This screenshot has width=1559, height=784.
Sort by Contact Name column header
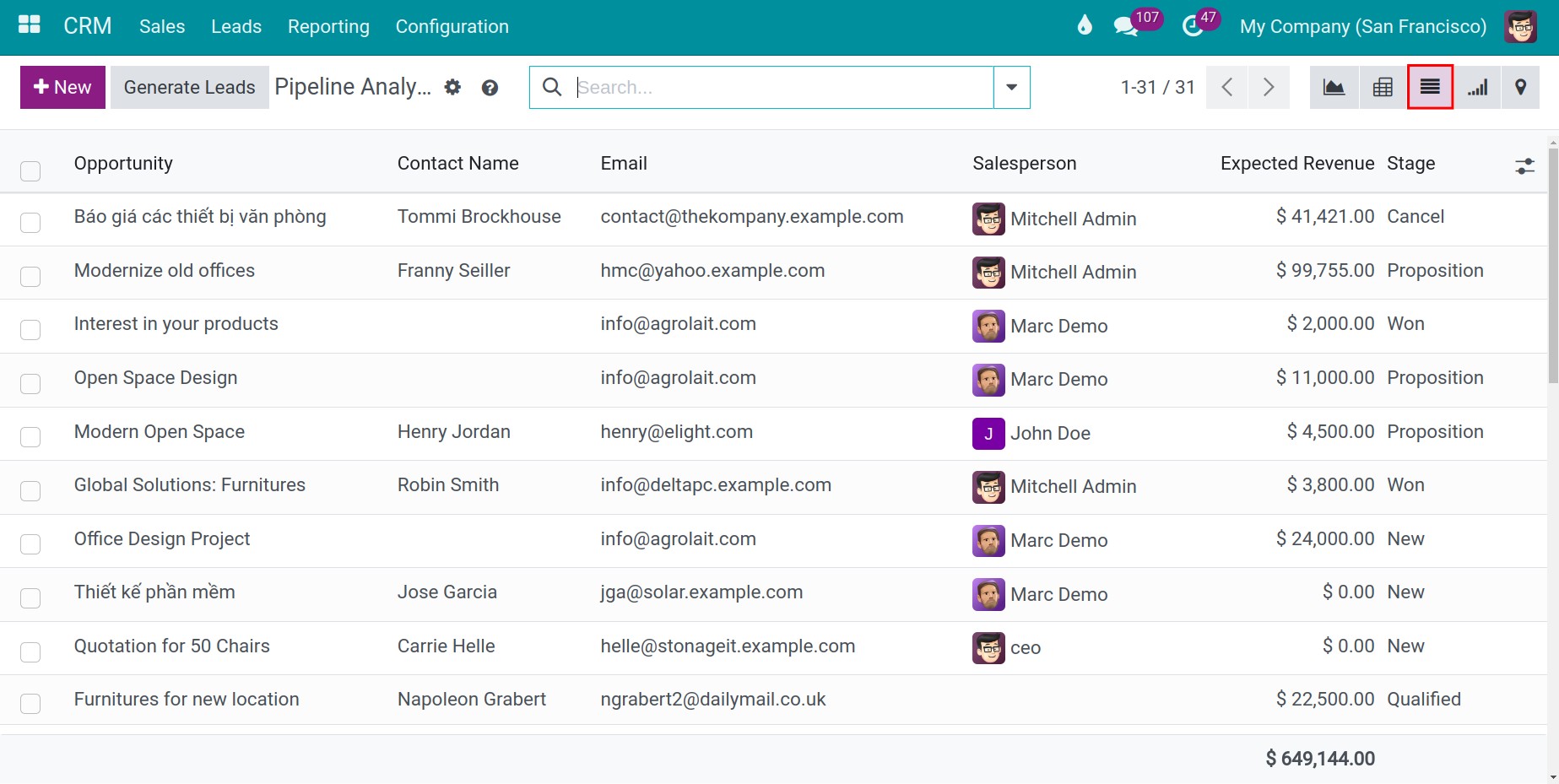click(x=457, y=163)
